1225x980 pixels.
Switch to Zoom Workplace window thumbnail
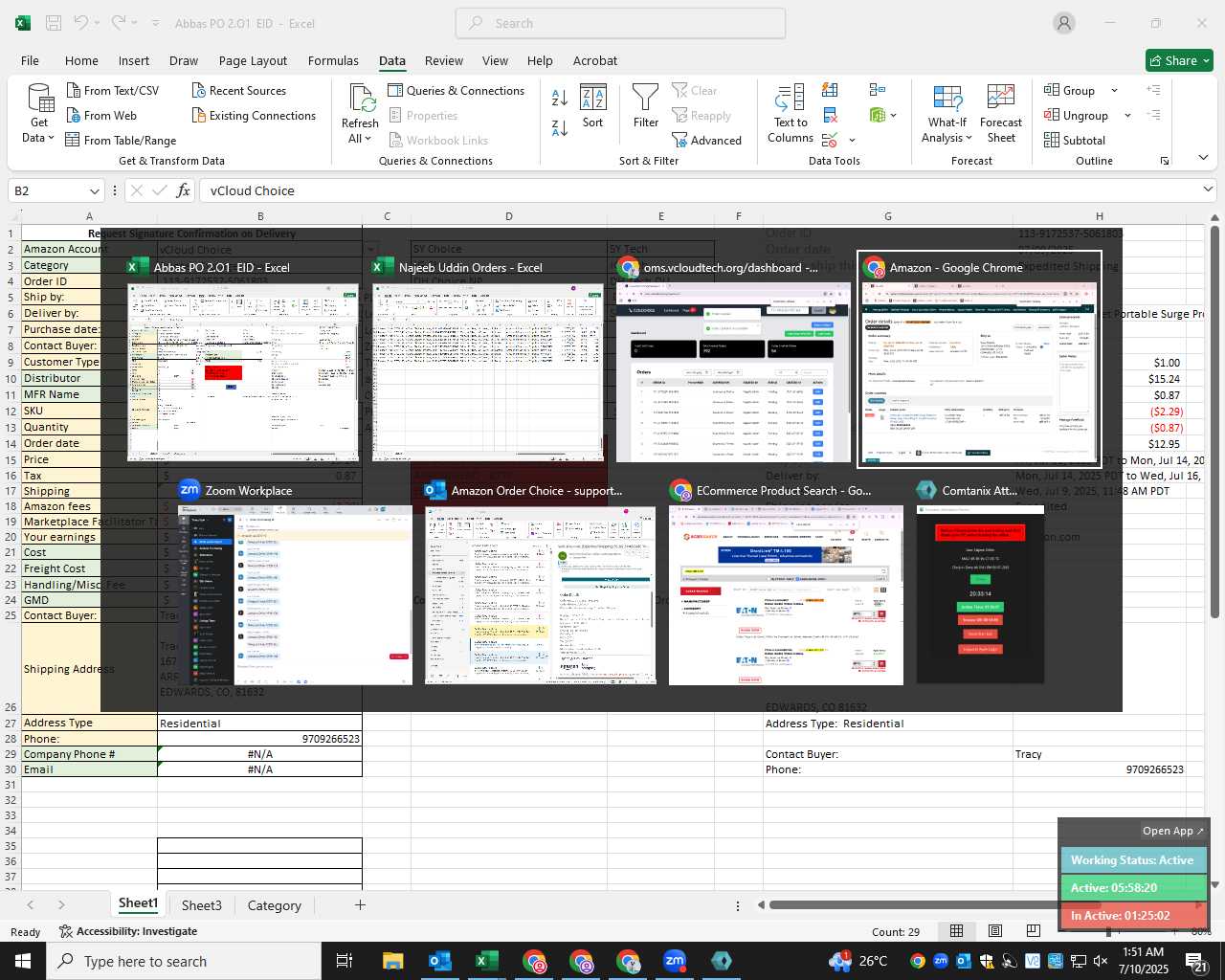(x=295, y=582)
